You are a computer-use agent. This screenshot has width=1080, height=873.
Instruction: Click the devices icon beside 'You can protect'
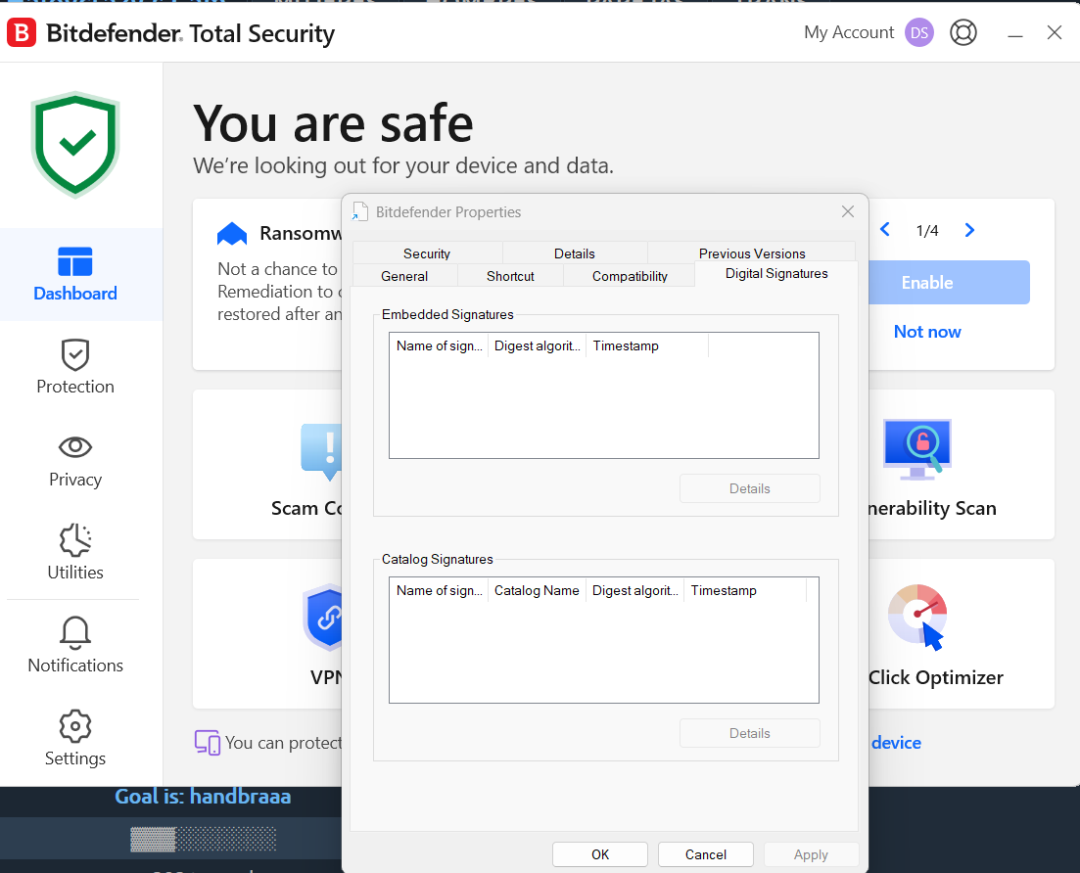coord(207,742)
